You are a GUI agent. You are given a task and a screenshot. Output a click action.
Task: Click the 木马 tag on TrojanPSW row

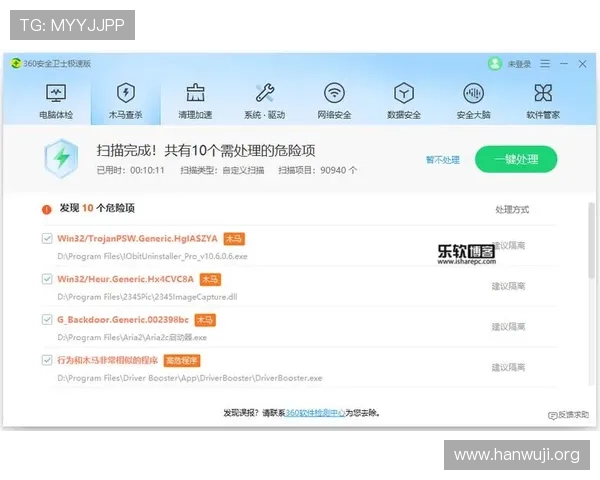click(234, 239)
